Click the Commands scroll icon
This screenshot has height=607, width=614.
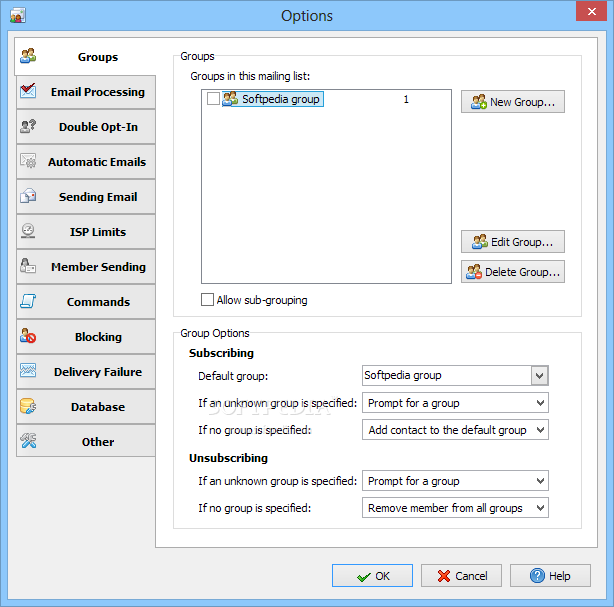click(28, 301)
